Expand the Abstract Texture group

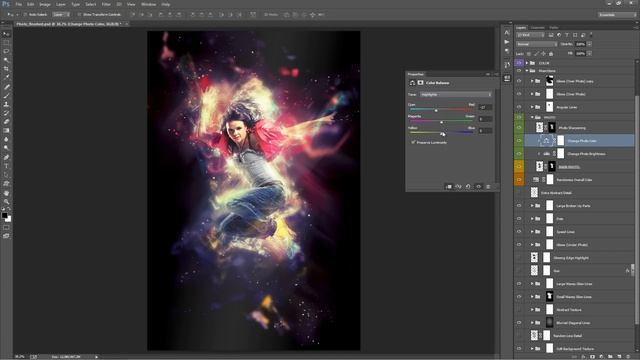pyautogui.click(x=532, y=310)
